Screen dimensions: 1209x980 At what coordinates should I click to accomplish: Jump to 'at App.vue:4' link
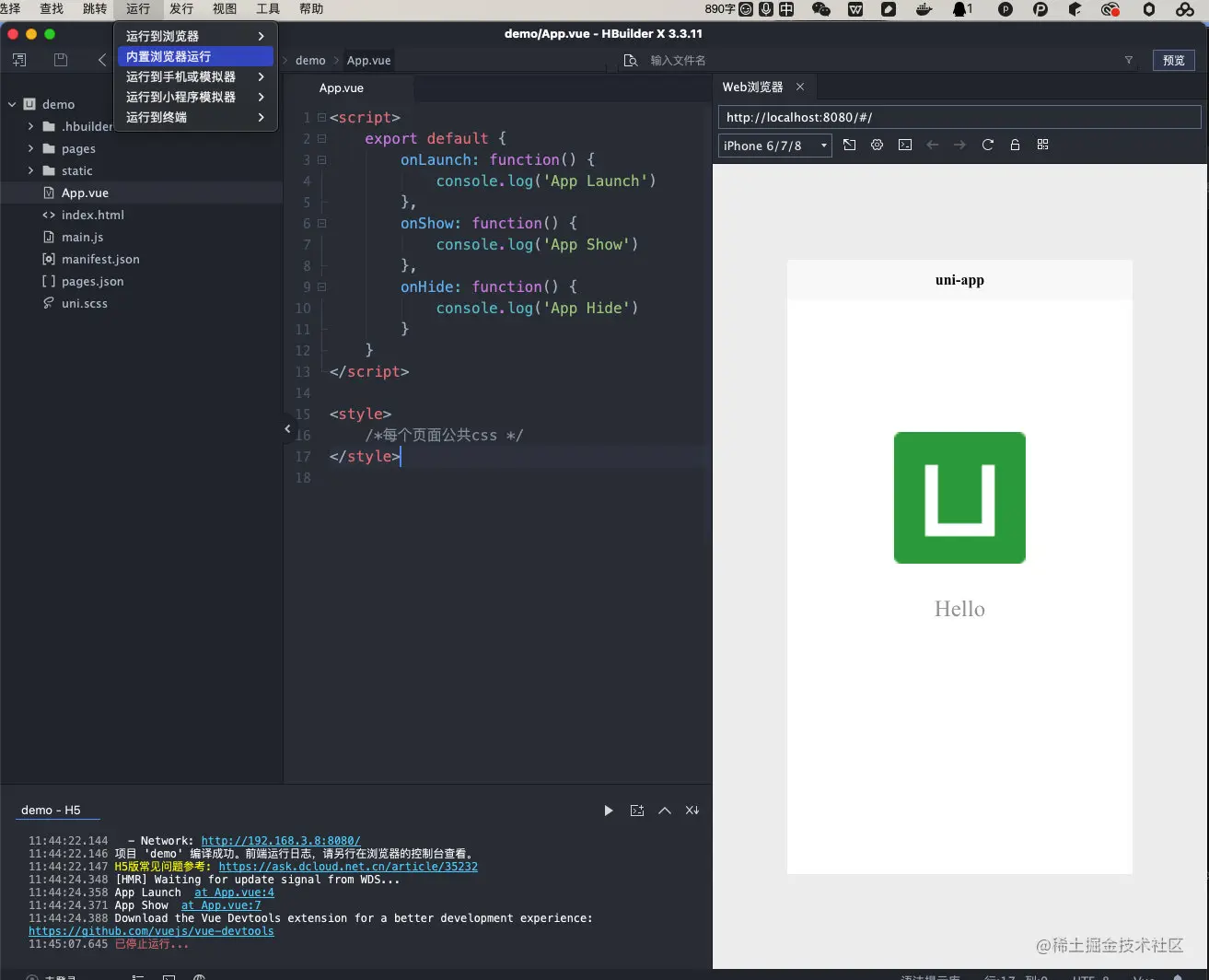click(234, 892)
